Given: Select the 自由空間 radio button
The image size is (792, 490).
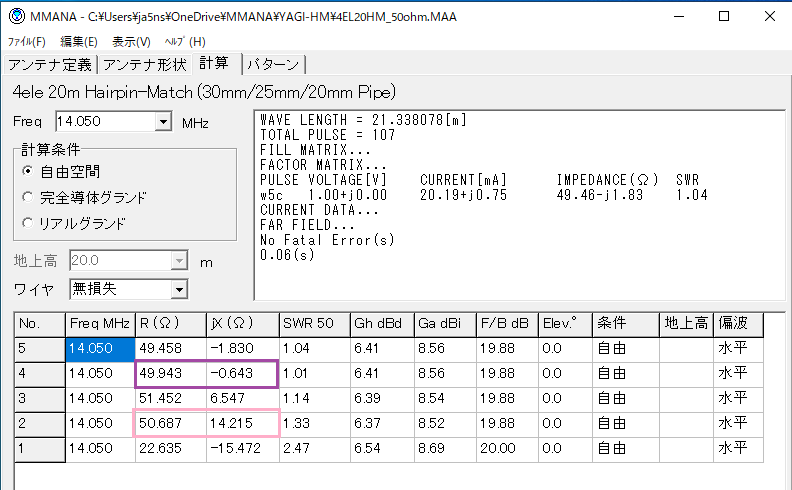Looking at the screenshot, I should [x=28, y=171].
